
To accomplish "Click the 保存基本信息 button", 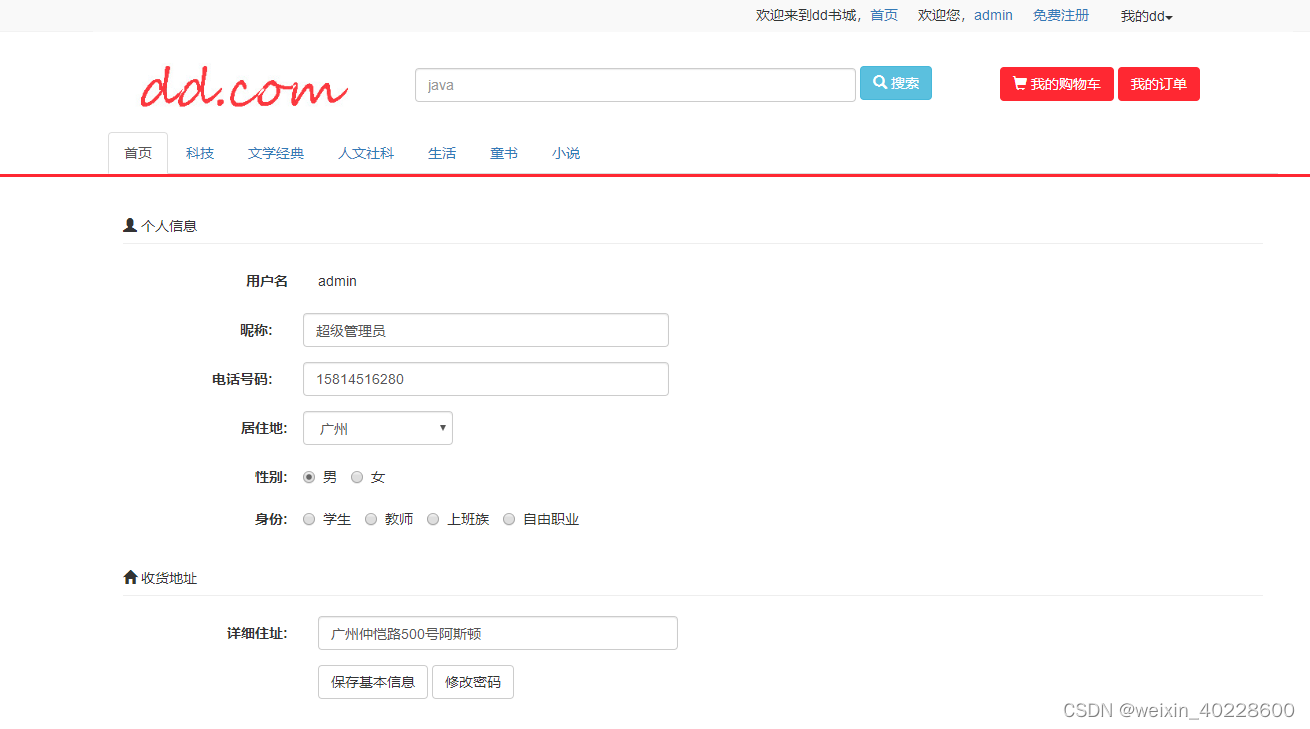I will tap(373, 682).
